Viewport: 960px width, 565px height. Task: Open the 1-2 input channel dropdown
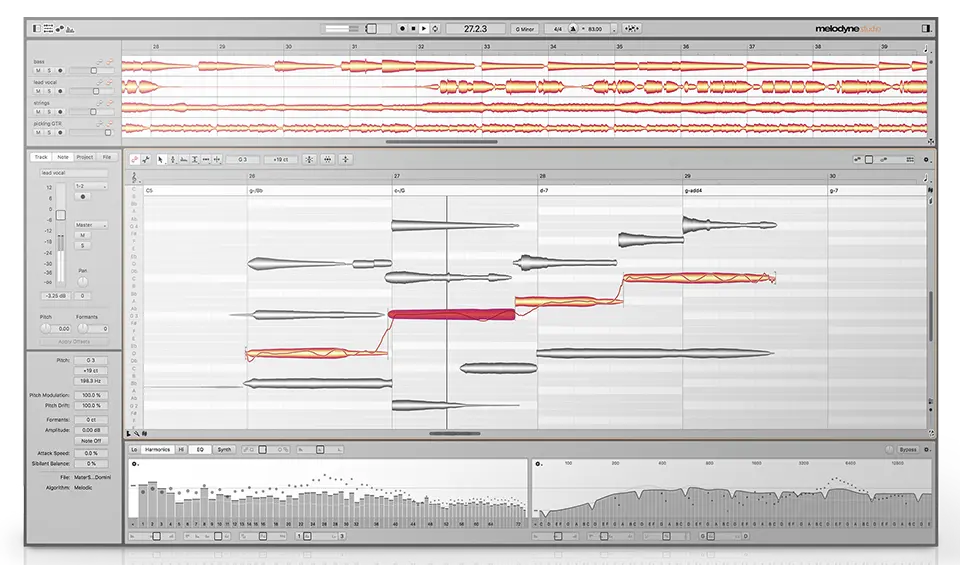click(x=91, y=186)
